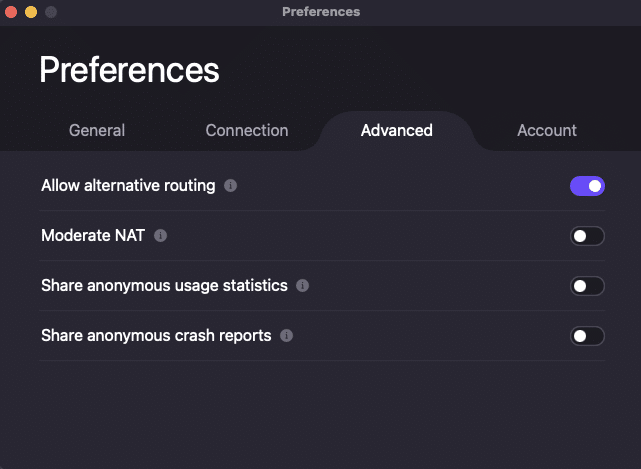
Task: Switch to the General tab
Action: point(97,130)
